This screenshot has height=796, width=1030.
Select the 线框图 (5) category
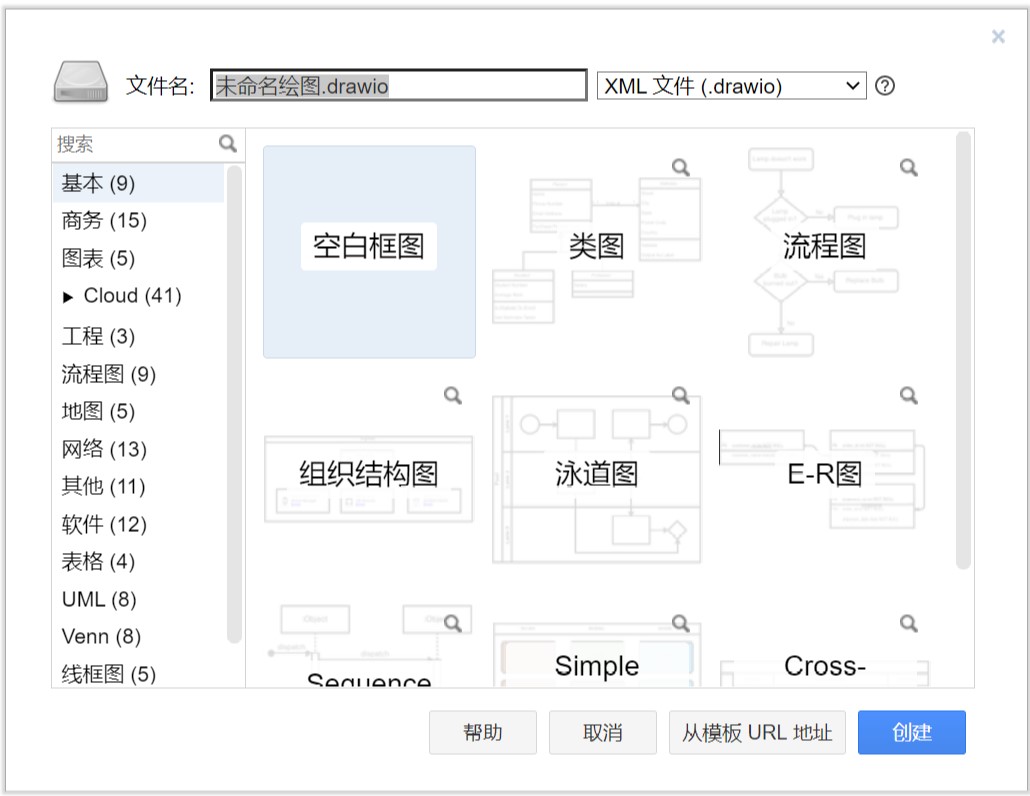coord(139,673)
